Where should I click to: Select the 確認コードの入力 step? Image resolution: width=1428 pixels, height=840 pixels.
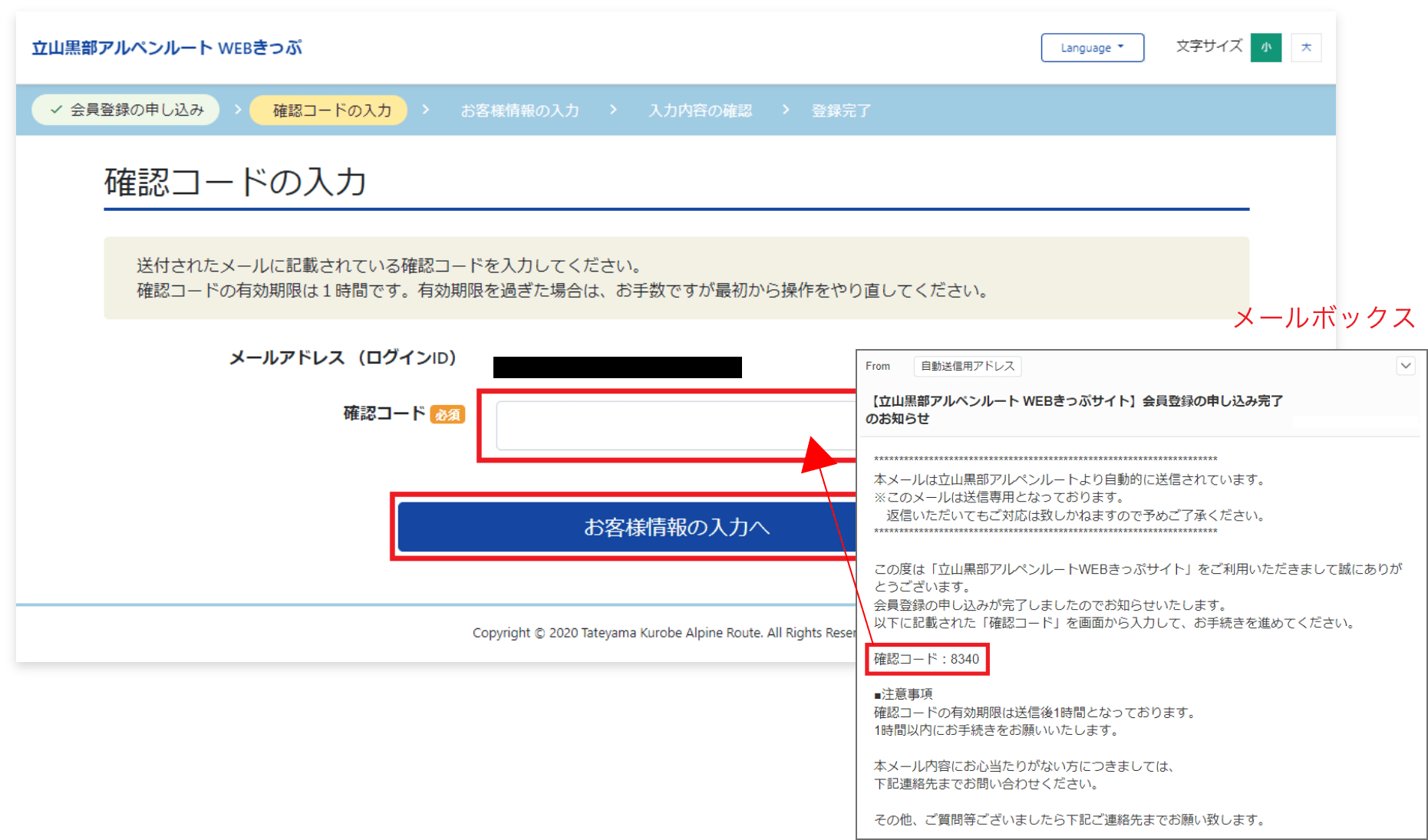click(329, 110)
